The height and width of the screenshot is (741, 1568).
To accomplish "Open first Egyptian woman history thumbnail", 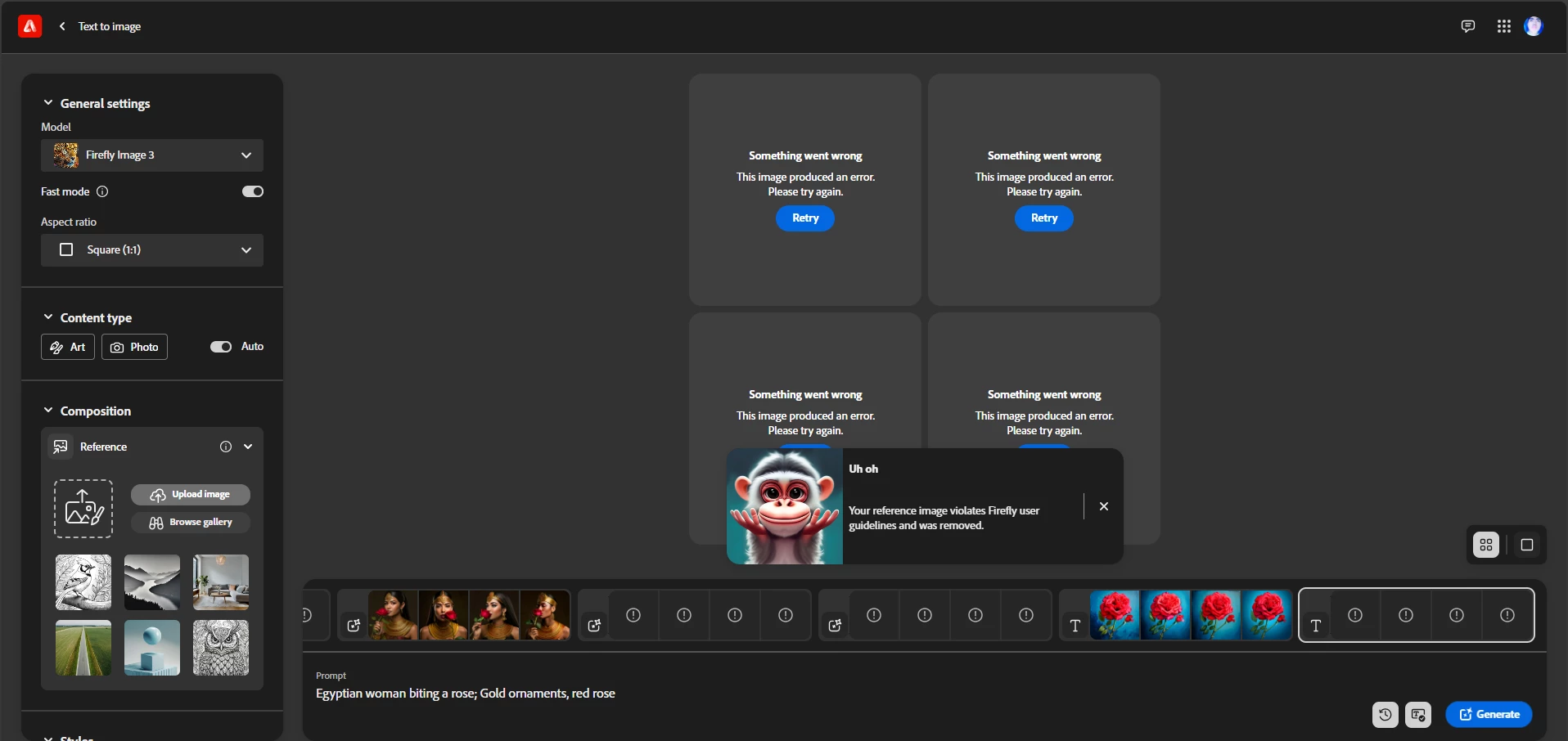I will tap(393, 615).
